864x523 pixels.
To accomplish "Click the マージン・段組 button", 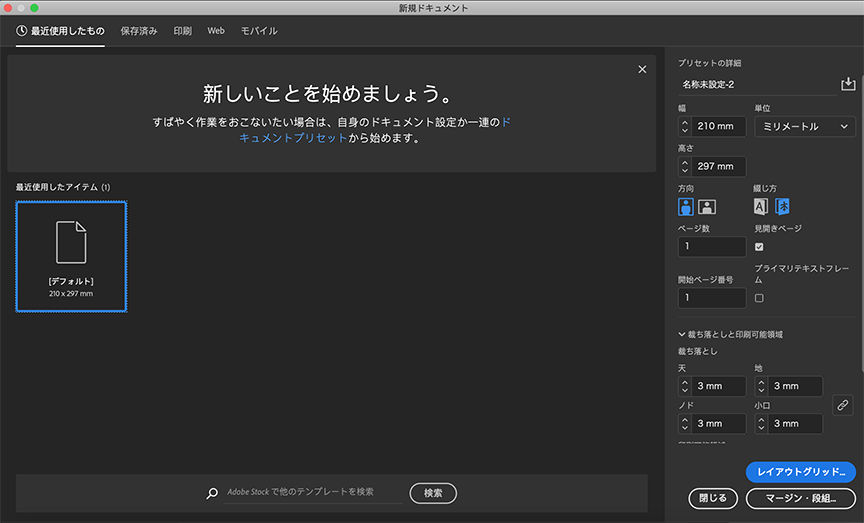I will [x=801, y=498].
